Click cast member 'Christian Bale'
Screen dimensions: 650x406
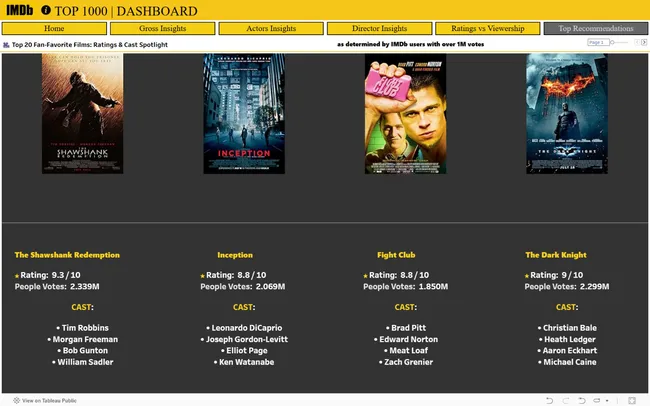(x=570, y=328)
